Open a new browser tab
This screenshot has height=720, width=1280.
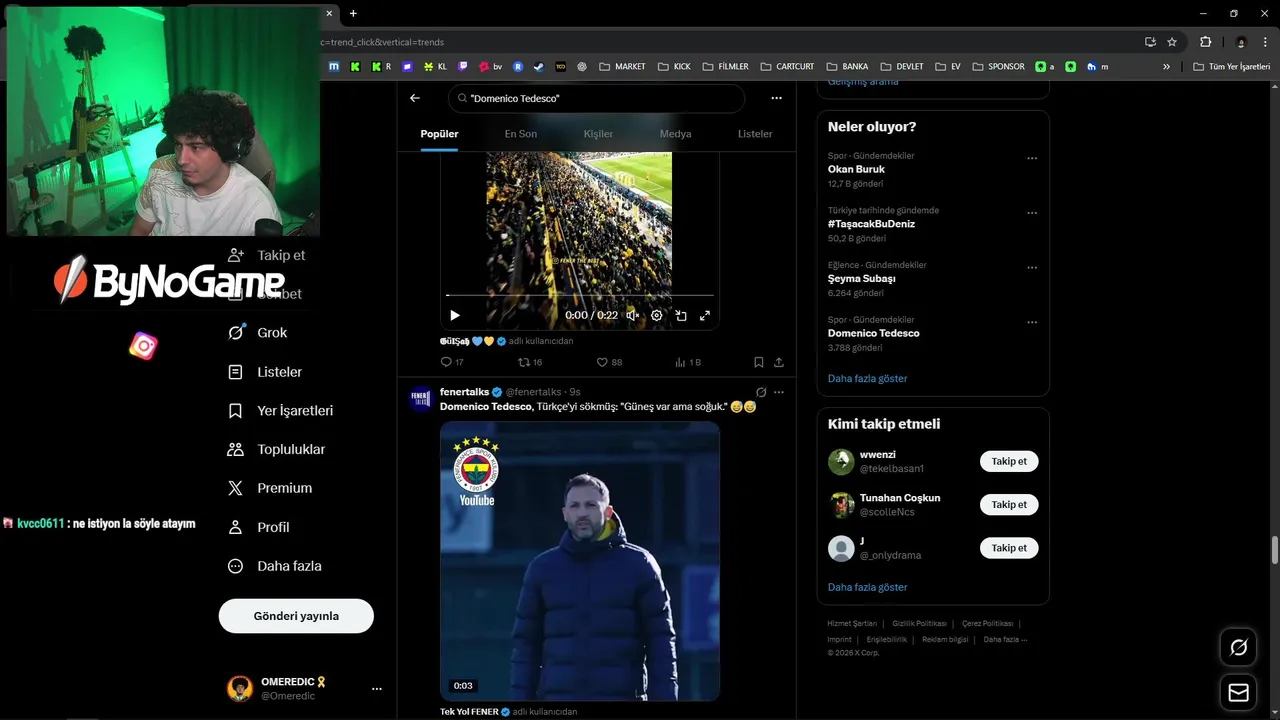(353, 13)
